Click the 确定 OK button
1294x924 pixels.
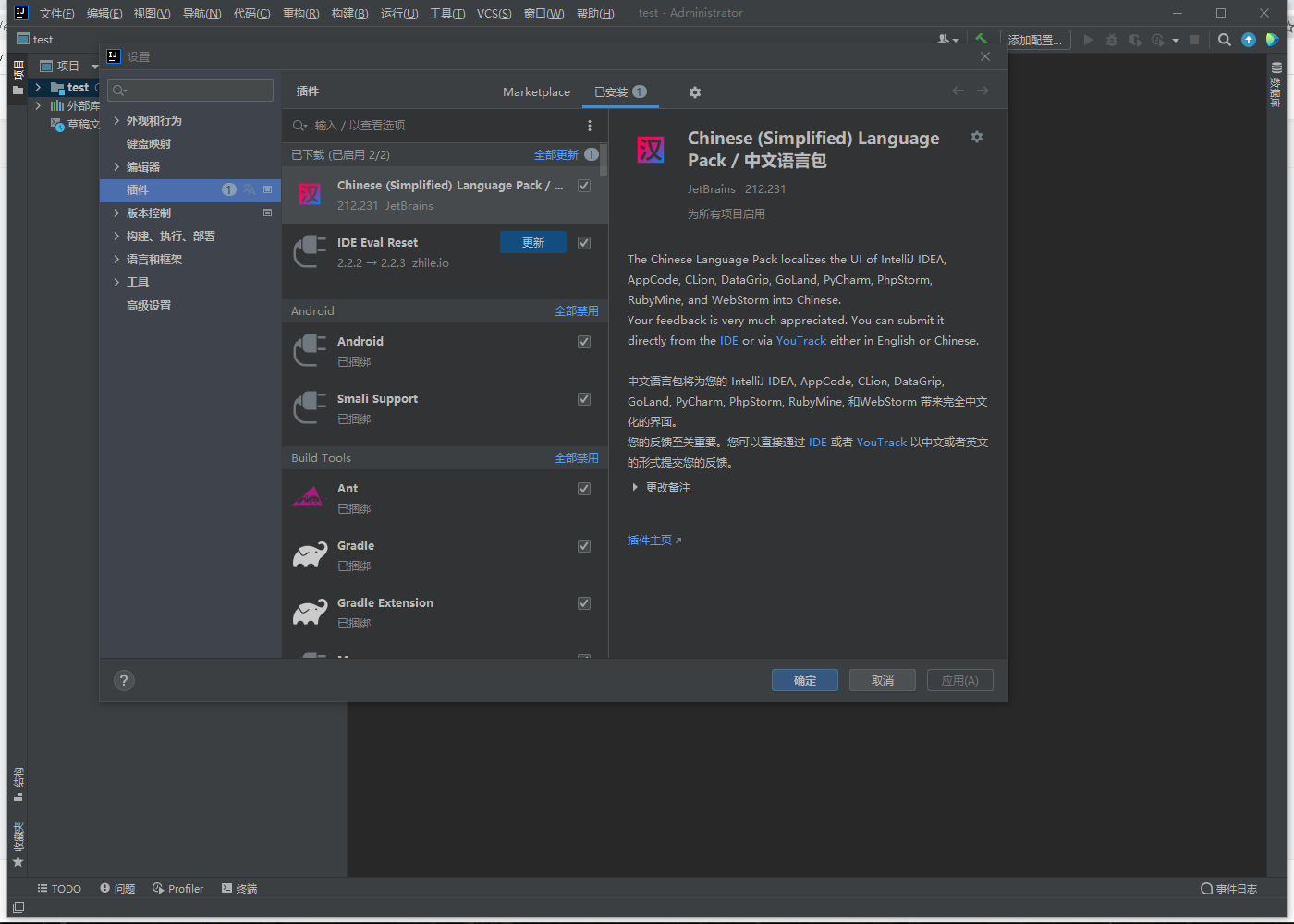point(805,680)
